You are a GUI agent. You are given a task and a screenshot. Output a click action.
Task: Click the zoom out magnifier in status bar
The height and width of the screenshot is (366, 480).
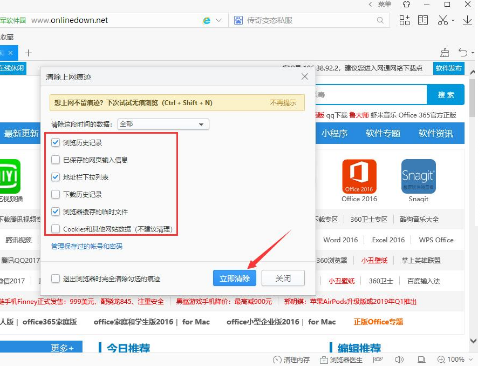click(x=441, y=360)
